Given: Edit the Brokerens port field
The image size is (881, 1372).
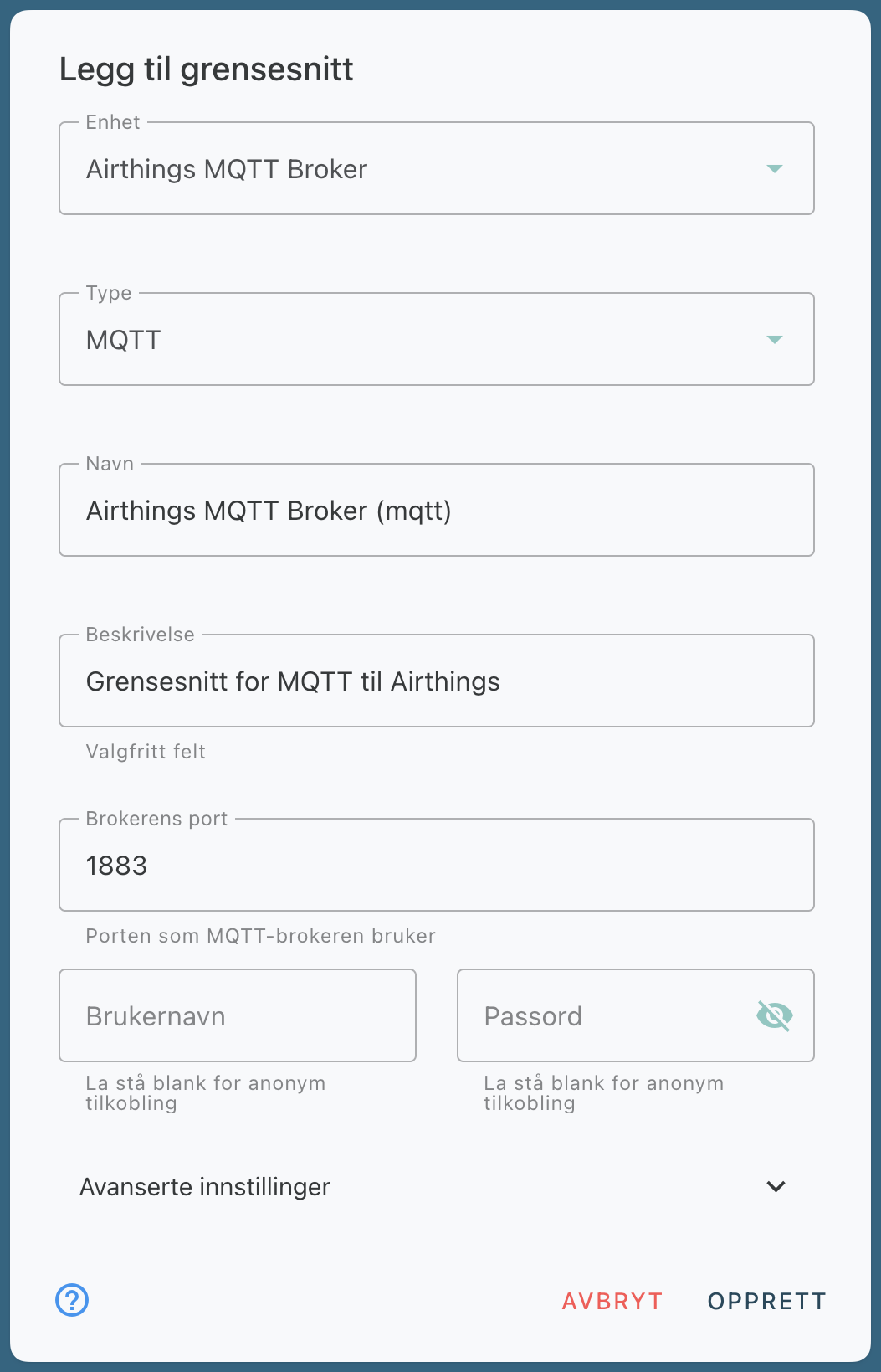Looking at the screenshot, I should 435,866.
